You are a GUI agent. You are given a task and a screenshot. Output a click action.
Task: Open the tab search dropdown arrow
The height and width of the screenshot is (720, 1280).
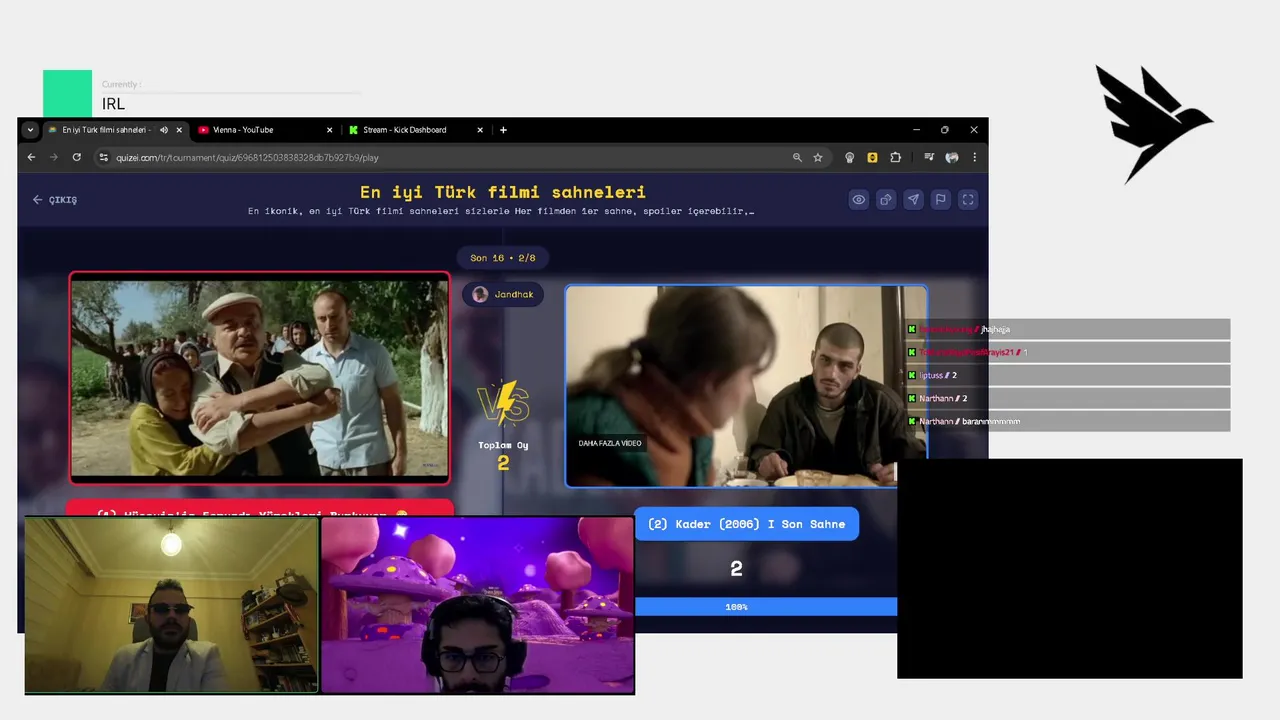tap(30, 130)
